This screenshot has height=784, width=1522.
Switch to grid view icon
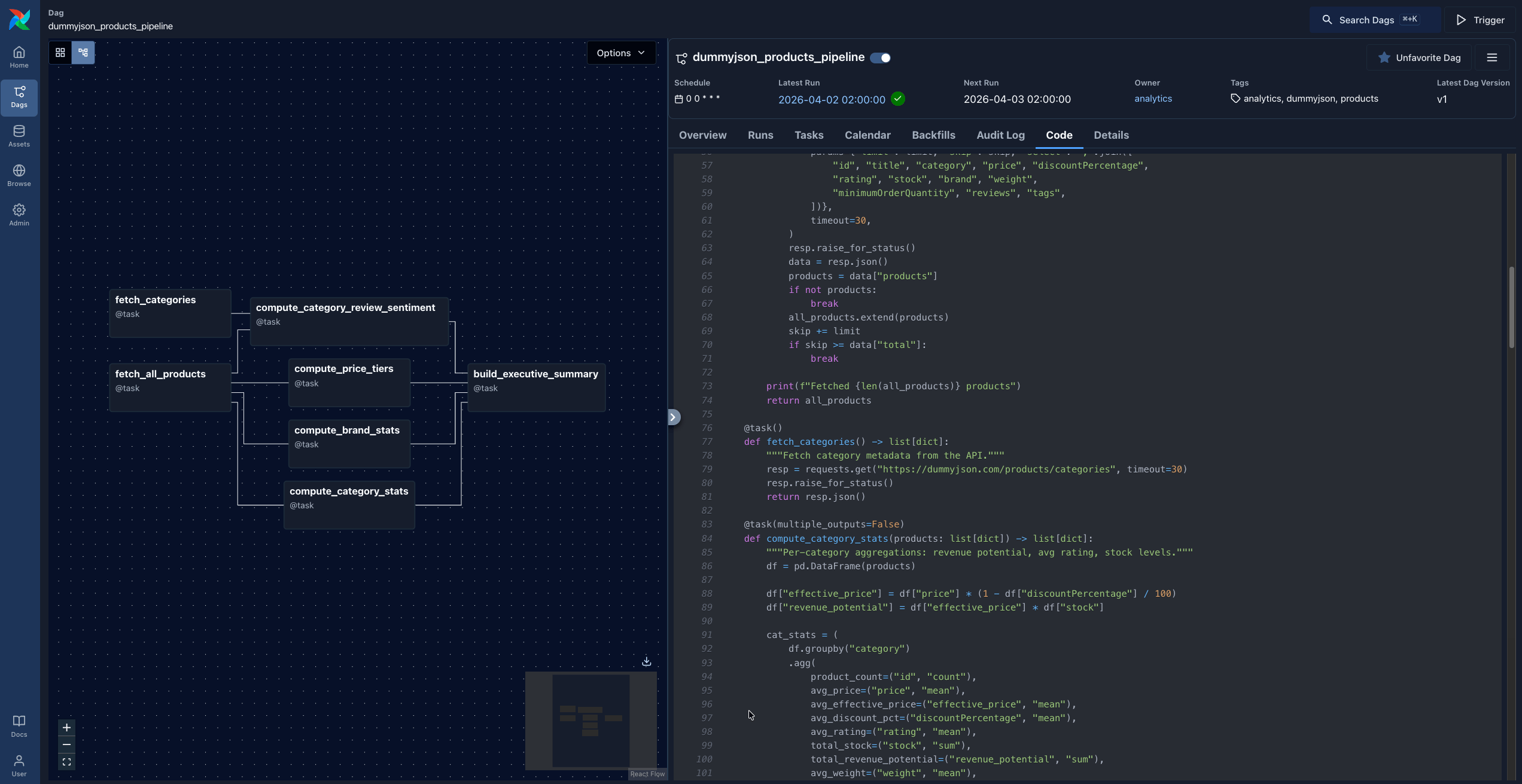coord(60,53)
